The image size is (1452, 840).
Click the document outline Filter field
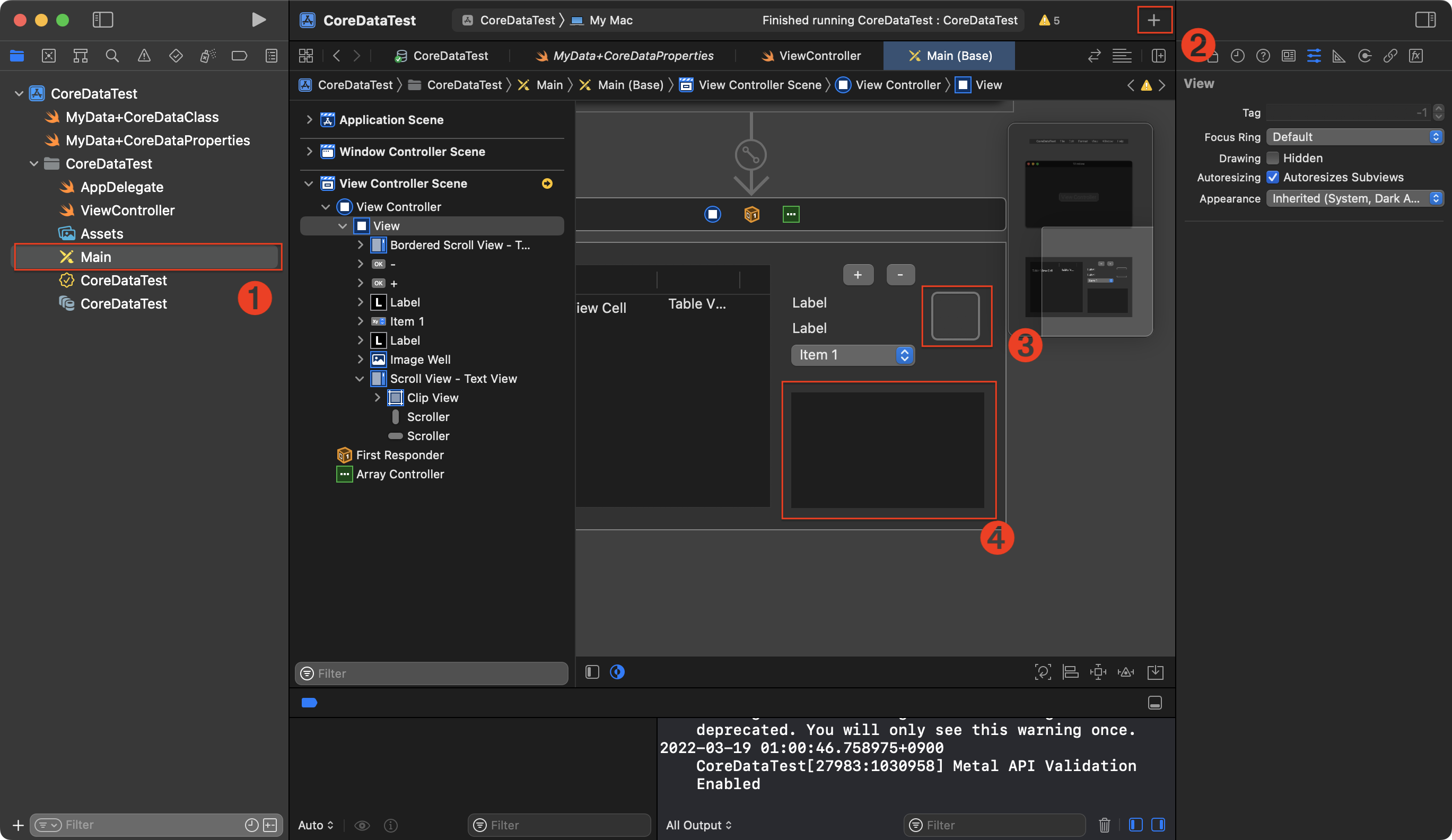pyautogui.click(x=432, y=673)
